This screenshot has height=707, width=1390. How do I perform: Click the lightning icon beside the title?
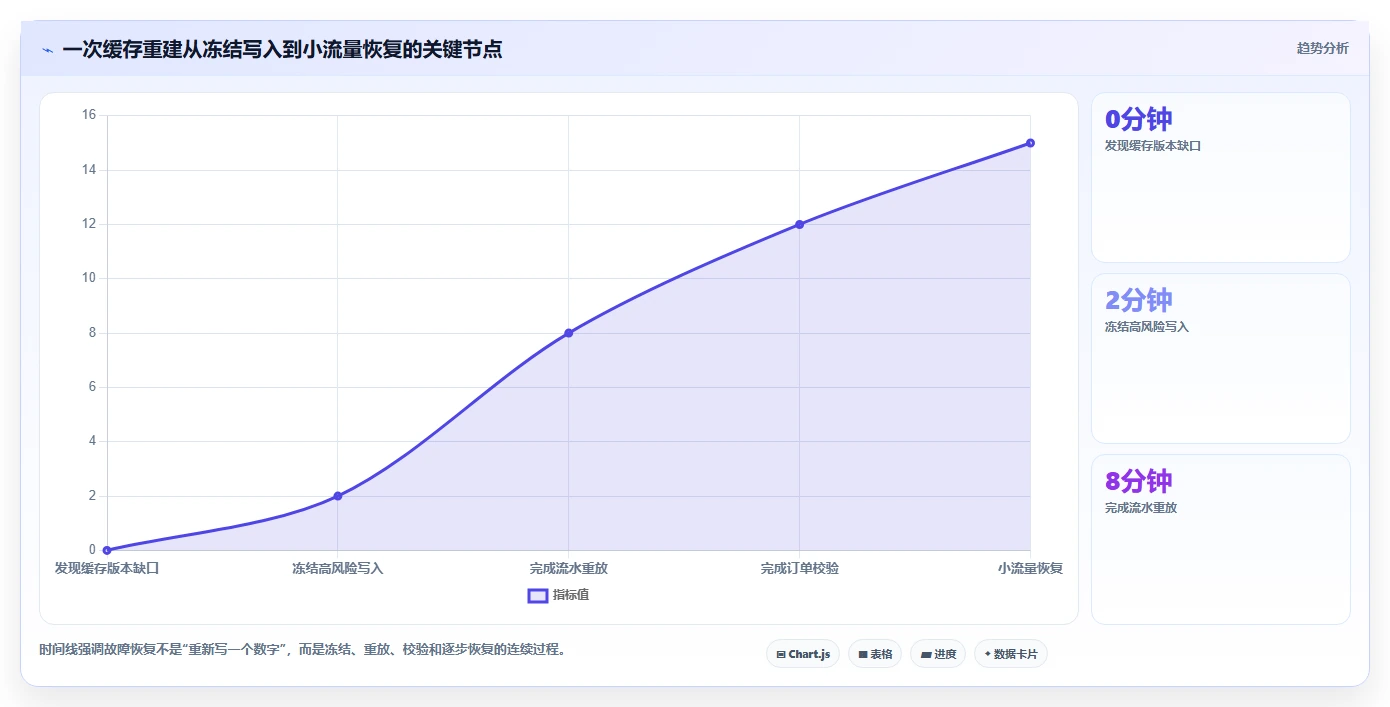pos(48,50)
